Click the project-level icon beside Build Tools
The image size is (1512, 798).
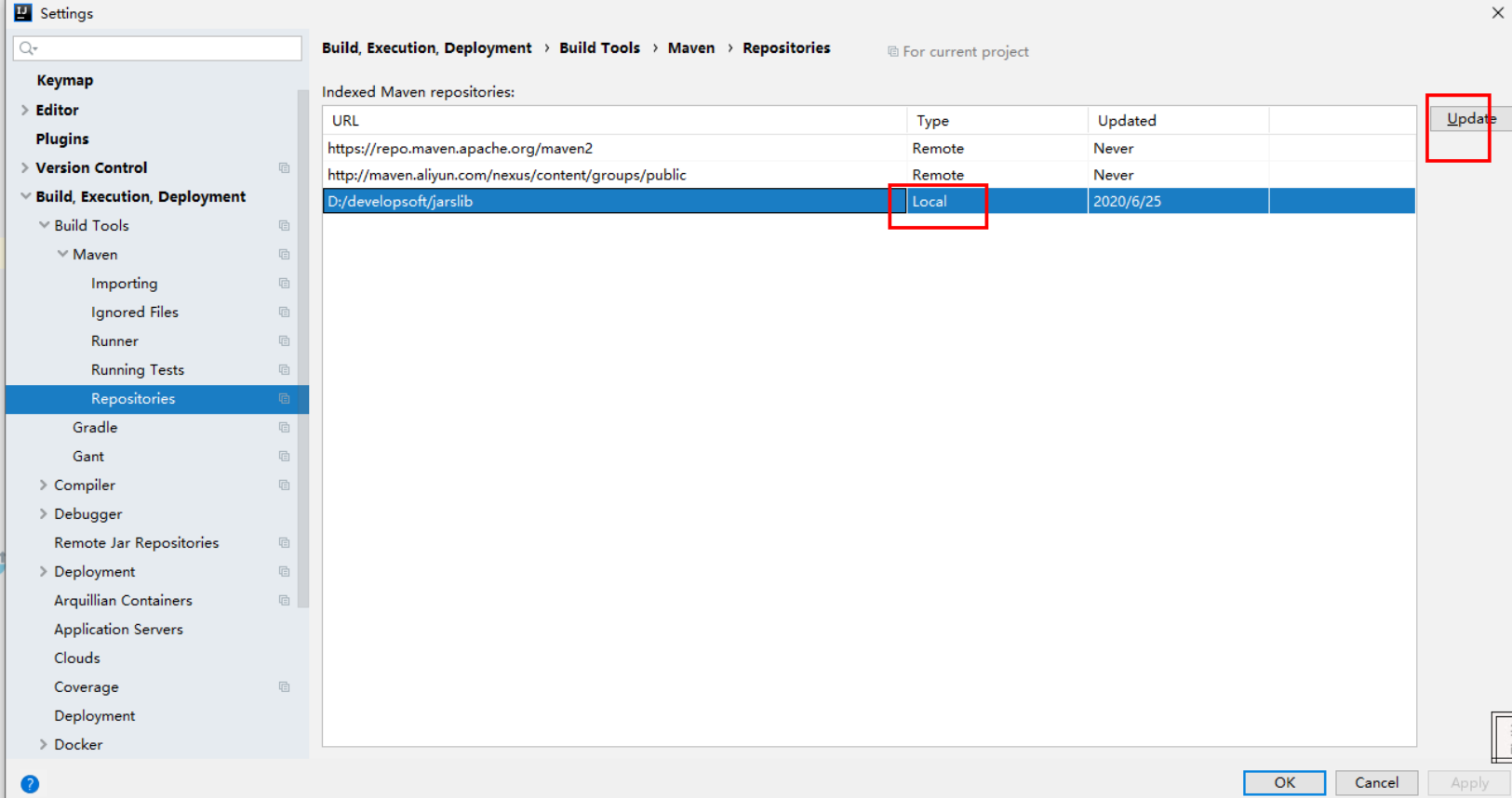tap(285, 226)
